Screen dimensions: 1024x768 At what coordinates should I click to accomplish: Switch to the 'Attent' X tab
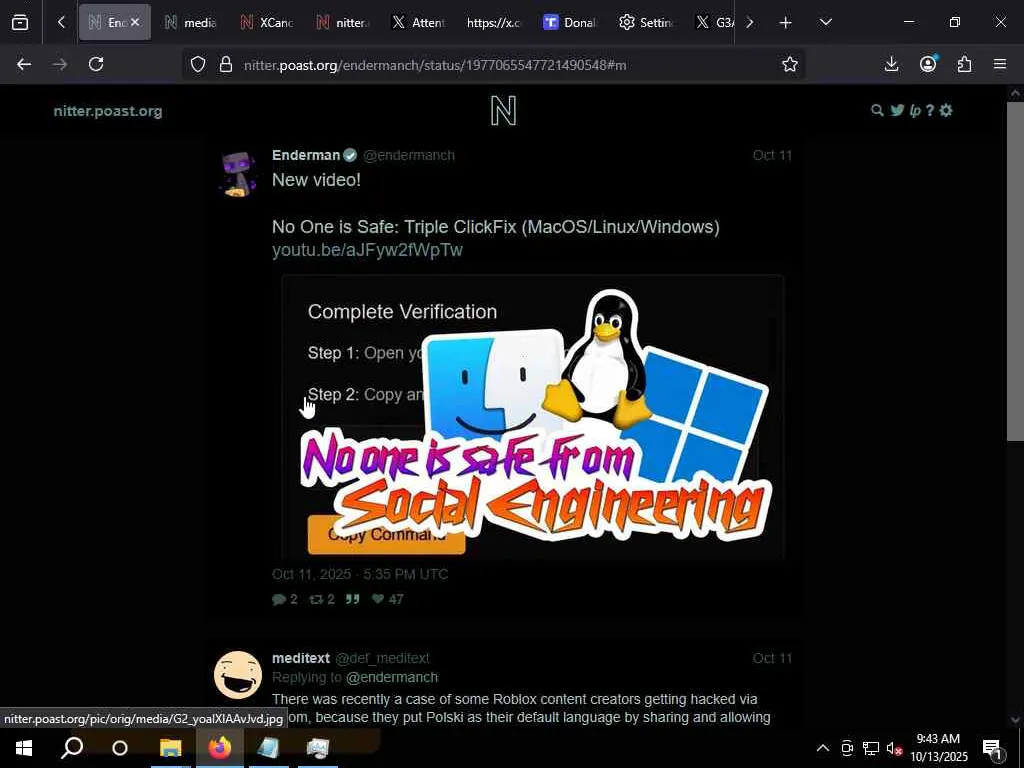pos(418,22)
